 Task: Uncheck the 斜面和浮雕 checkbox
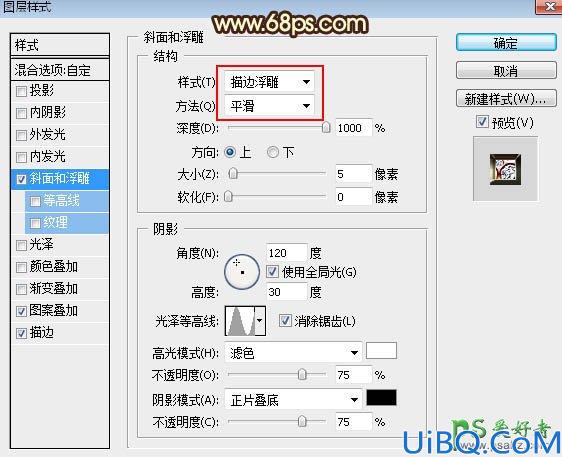22,179
